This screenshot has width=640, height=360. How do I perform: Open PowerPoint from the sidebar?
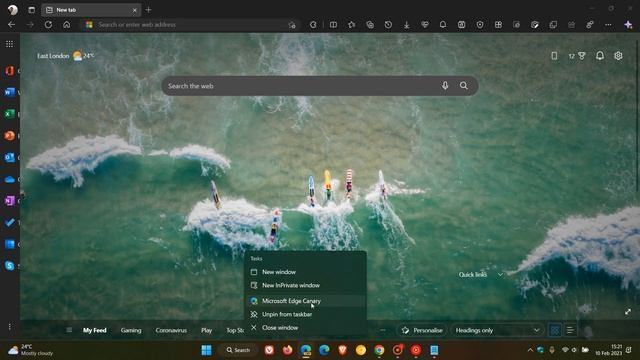coord(9,136)
